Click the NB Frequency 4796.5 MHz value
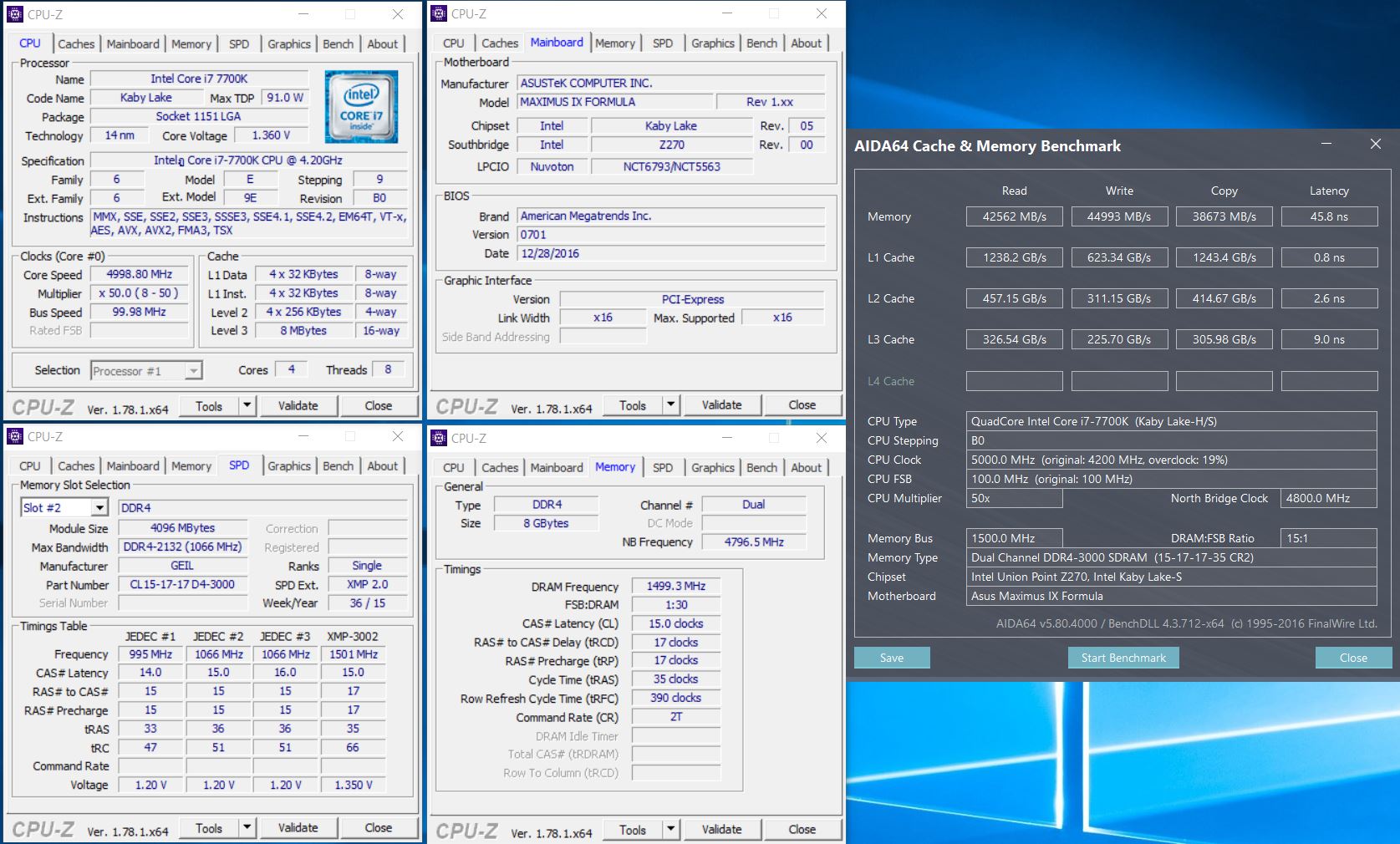The height and width of the screenshot is (844, 1400). point(754,542)
